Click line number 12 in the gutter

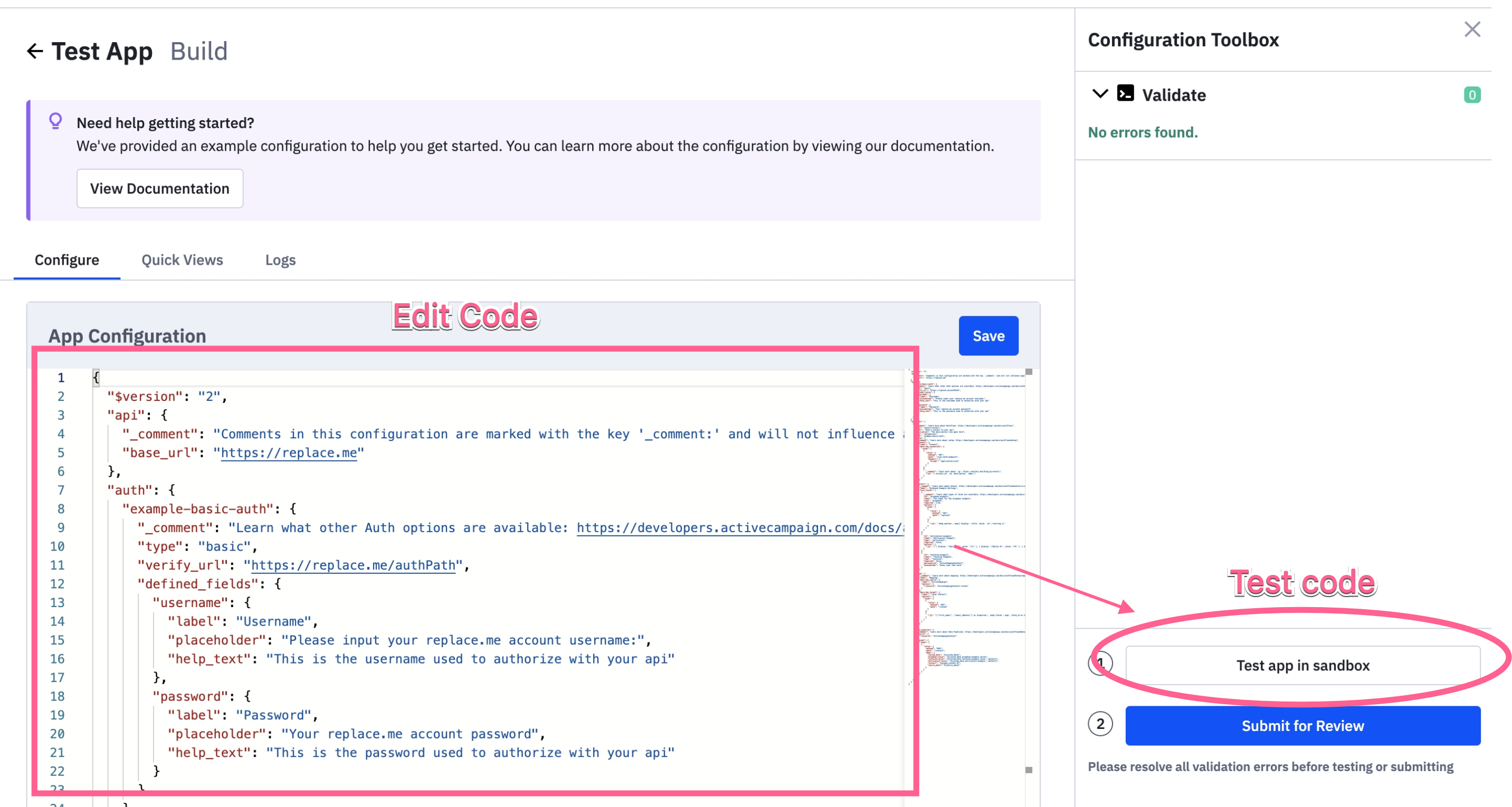(58, 584)
